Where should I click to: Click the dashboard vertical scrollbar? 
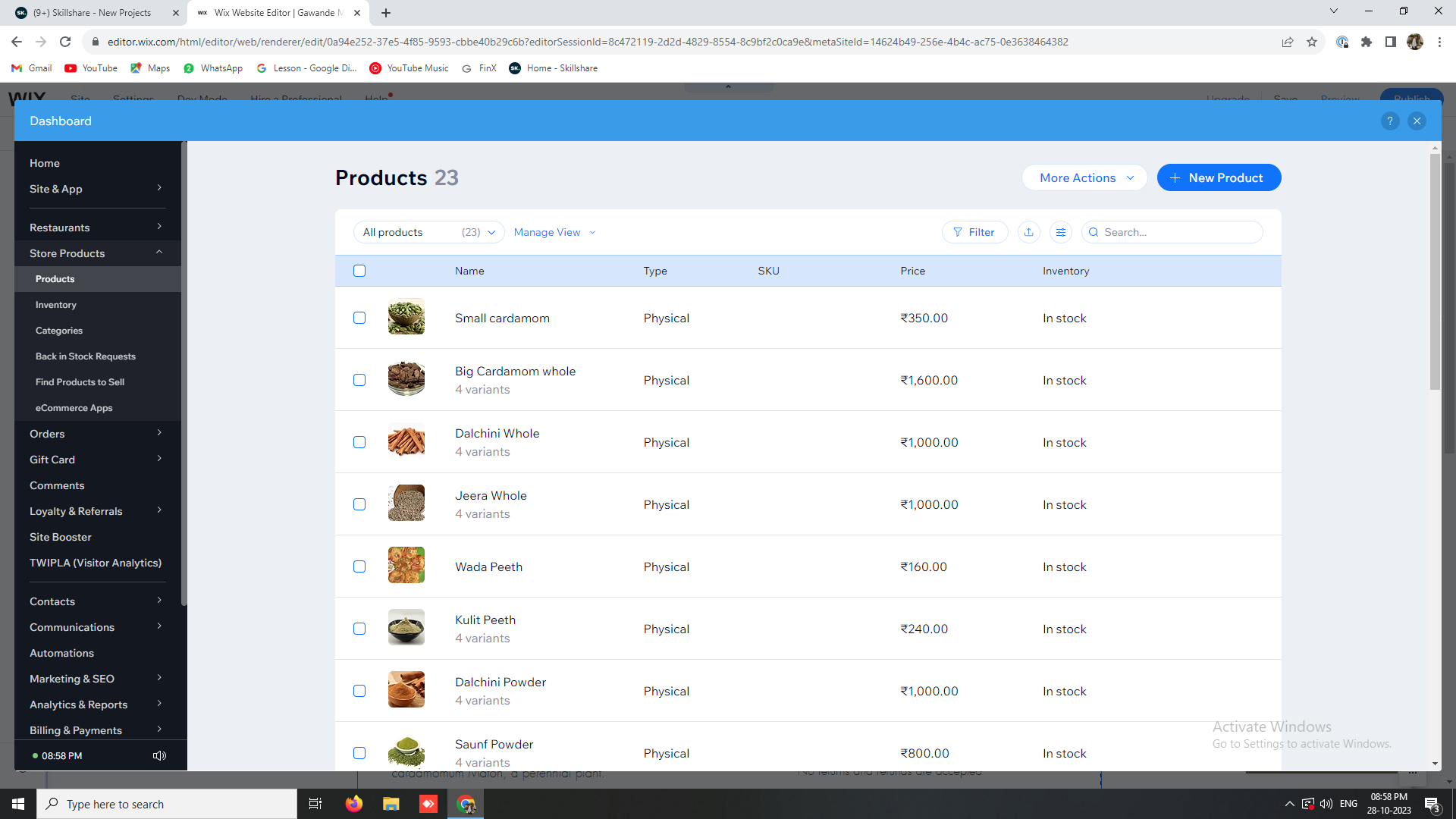click(x=1435, y=271)
